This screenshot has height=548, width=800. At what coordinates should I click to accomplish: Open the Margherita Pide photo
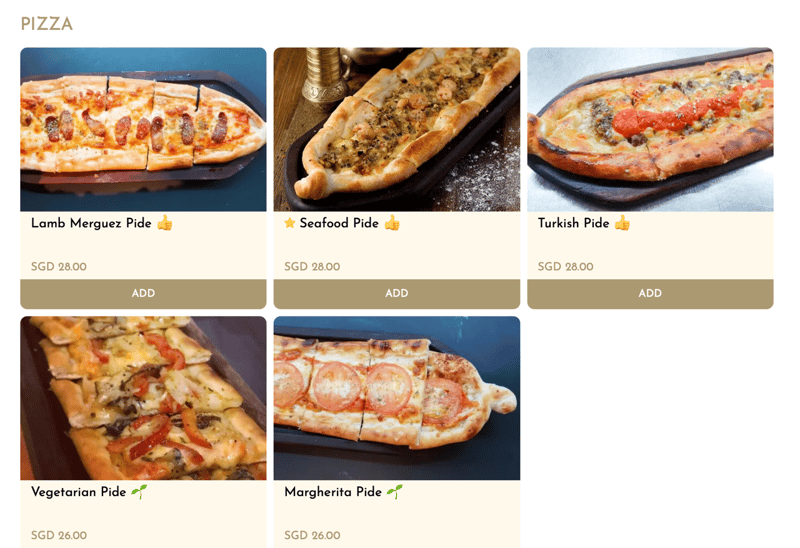tap(397, 398)
